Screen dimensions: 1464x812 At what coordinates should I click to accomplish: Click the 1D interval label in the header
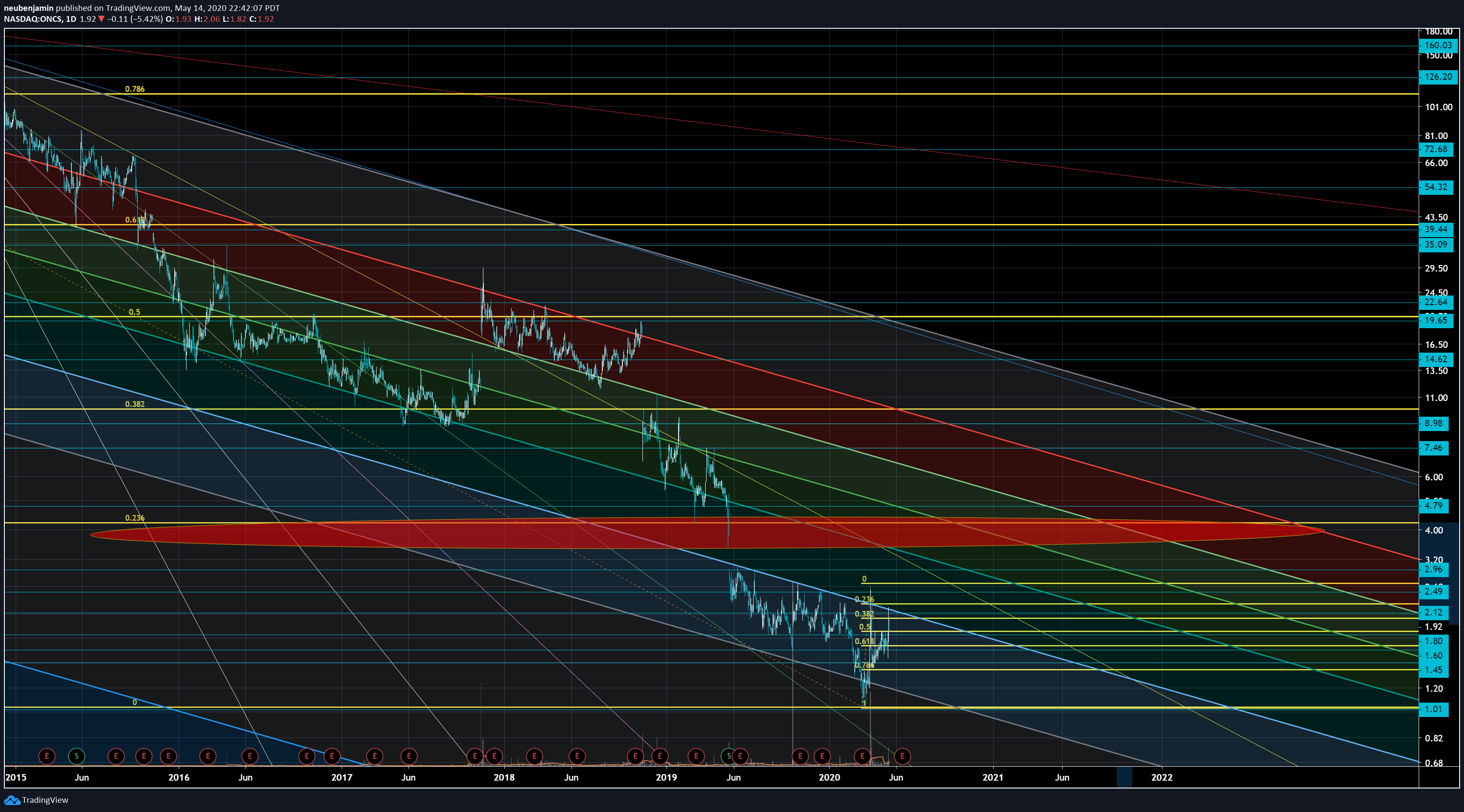[x=71, y=19]
